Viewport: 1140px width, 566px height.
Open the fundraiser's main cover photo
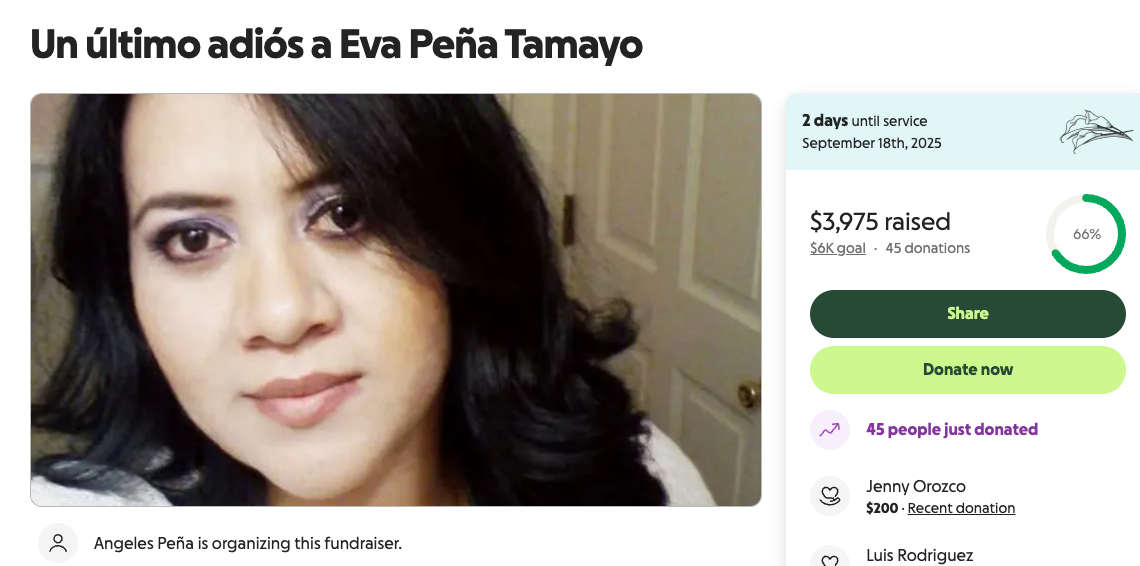tap(396, 300)
